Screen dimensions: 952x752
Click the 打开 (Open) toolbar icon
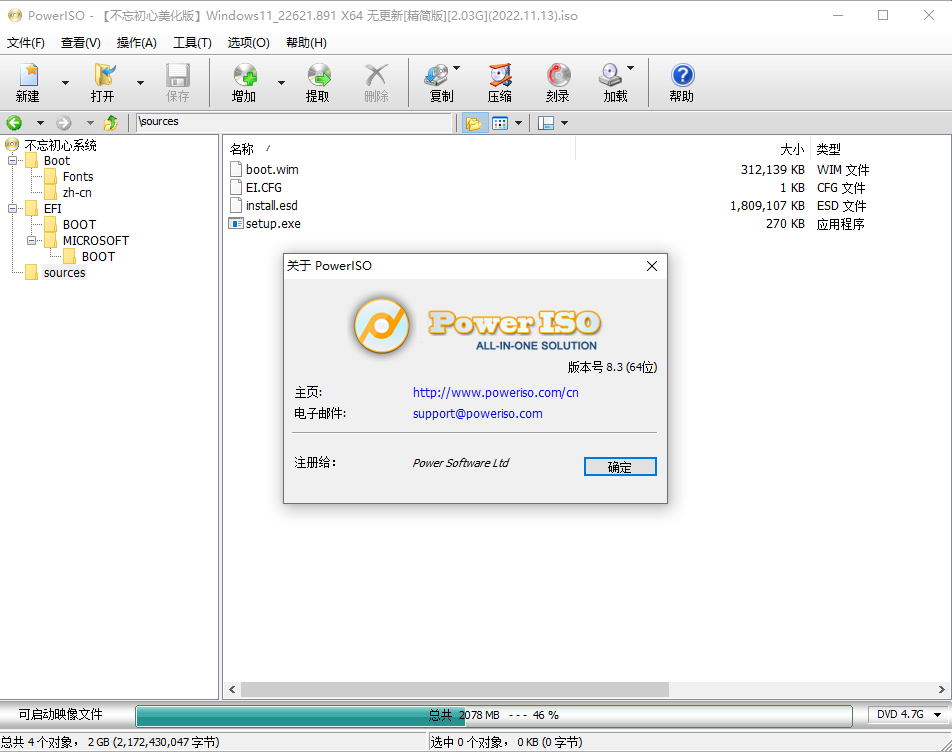(103, 82)
